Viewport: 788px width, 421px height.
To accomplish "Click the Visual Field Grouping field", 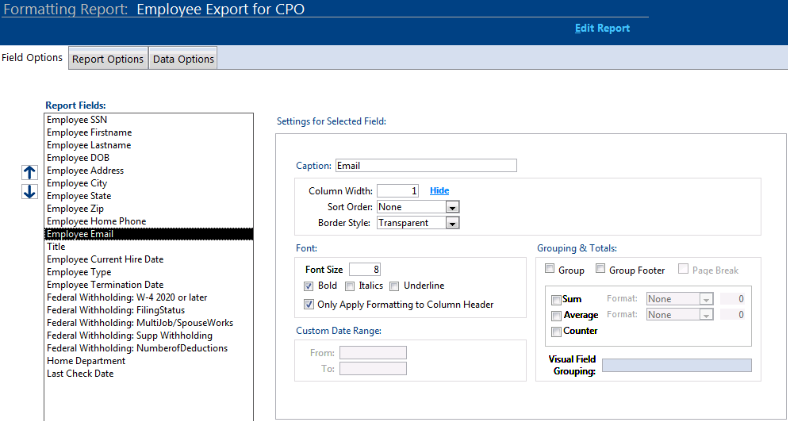I will 677,365.
